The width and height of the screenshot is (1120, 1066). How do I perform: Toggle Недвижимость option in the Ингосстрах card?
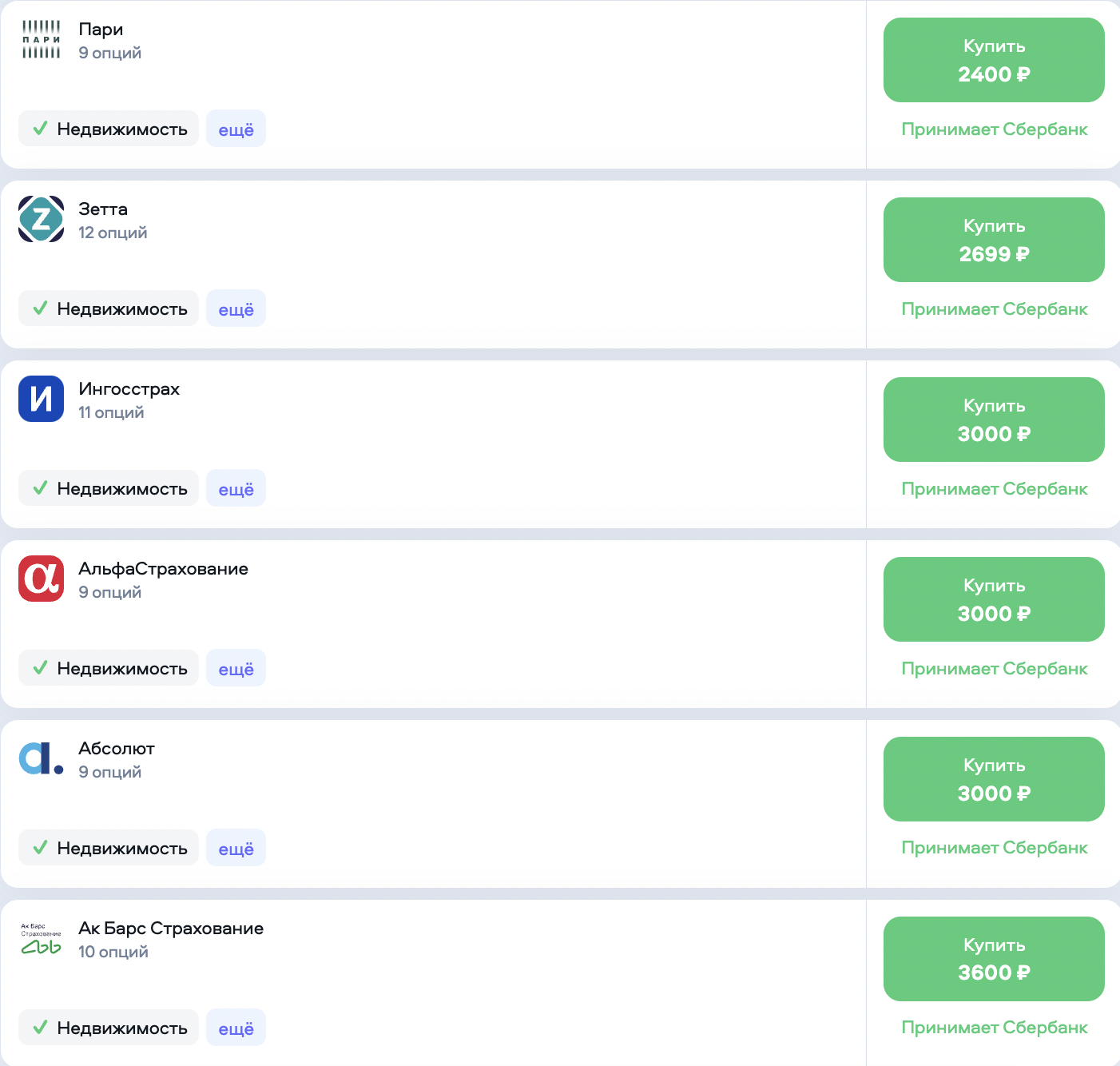click(109, 488)
